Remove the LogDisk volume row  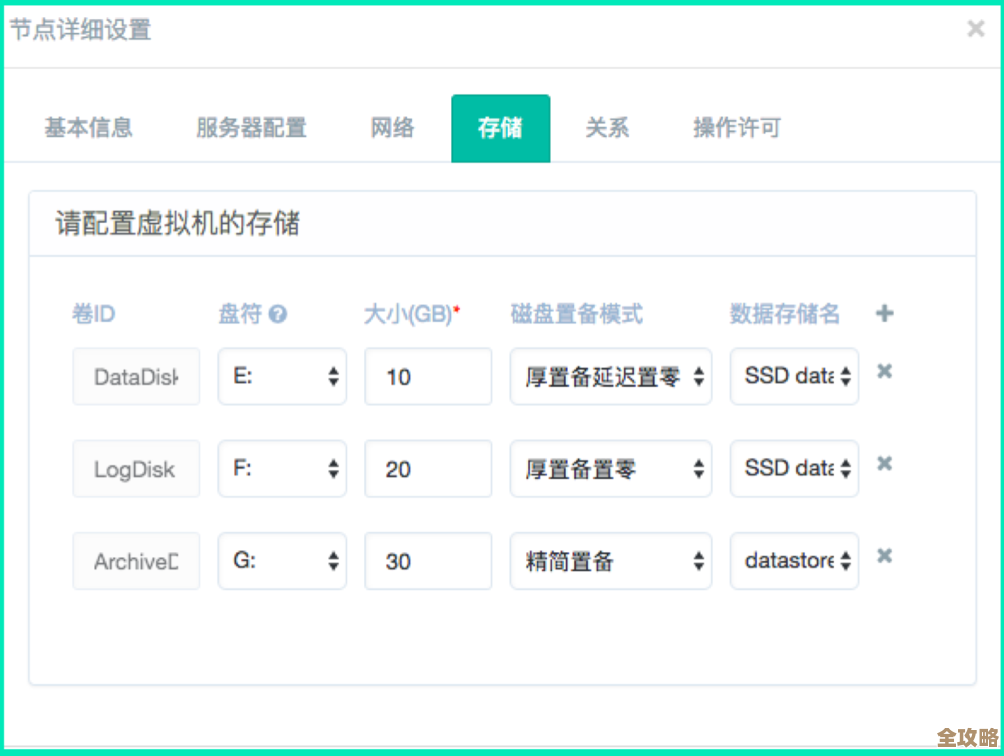pyautogui.click(x=884, y=463)
